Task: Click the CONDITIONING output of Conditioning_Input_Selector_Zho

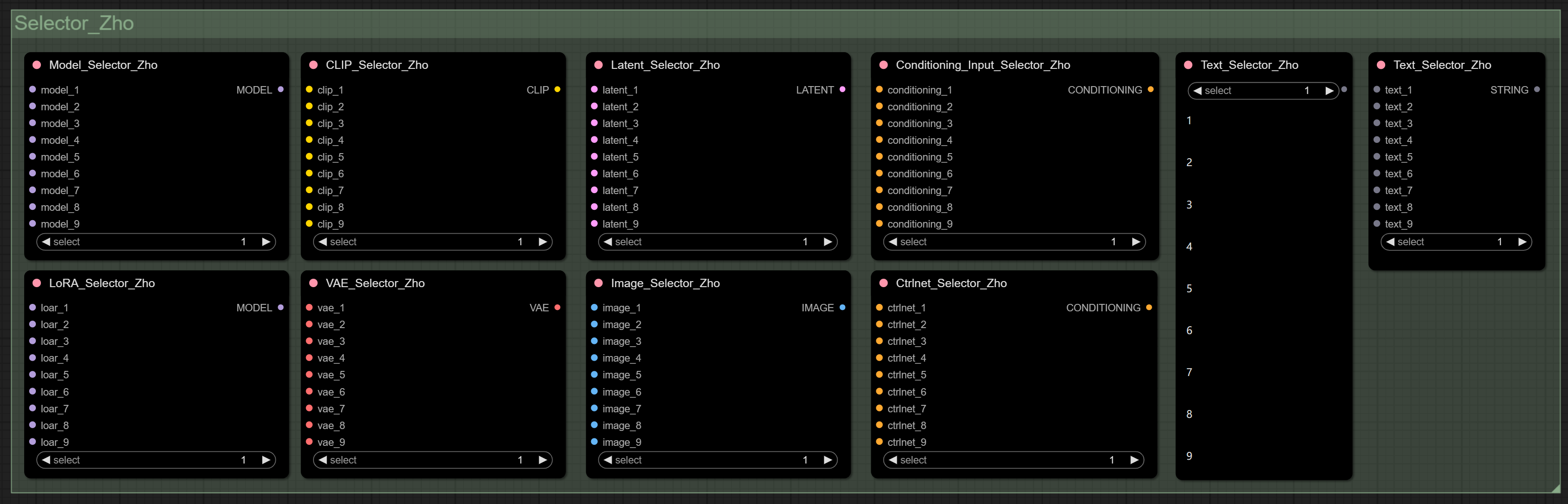Action: (x=1150, y=89)
